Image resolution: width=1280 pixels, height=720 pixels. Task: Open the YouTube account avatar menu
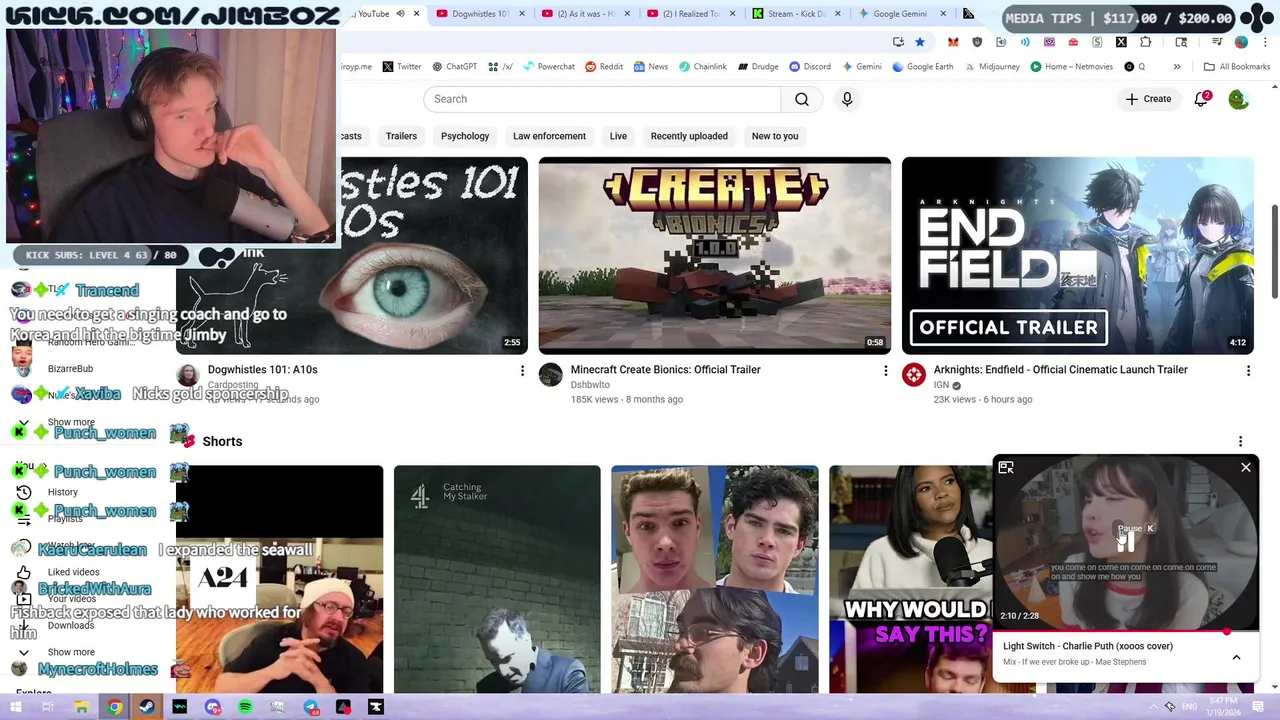coord(1238,99)
